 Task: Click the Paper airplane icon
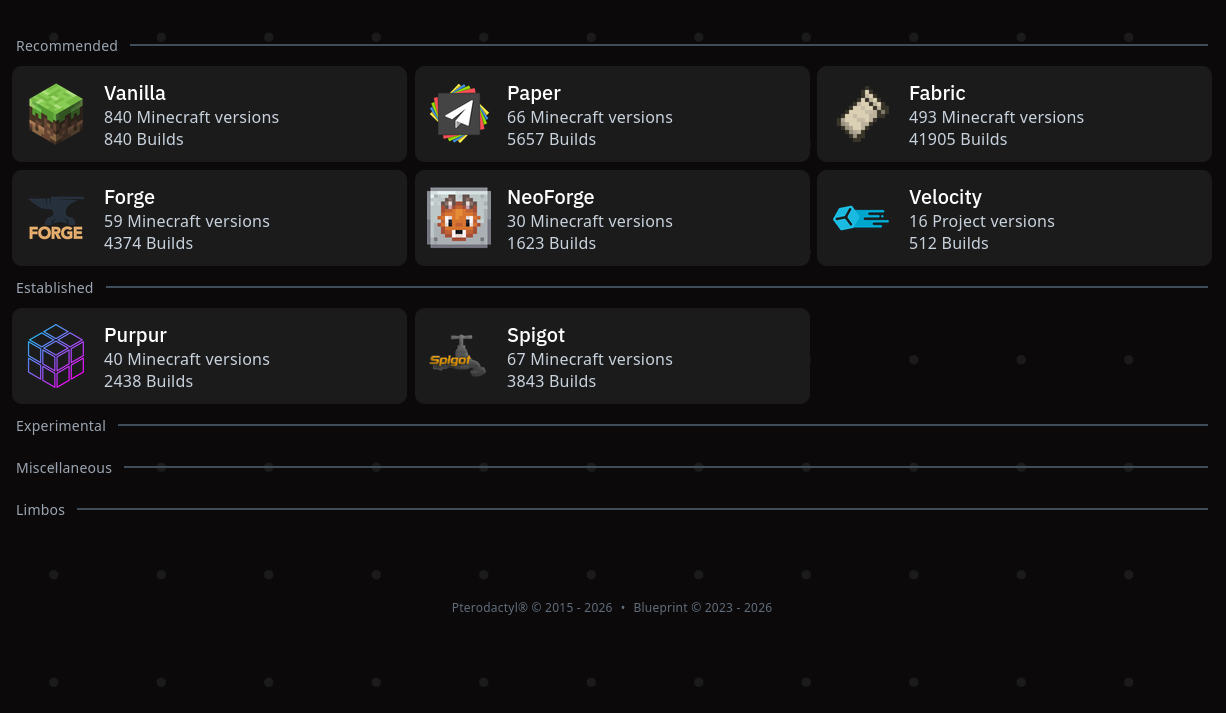click(x=459, y=114)
